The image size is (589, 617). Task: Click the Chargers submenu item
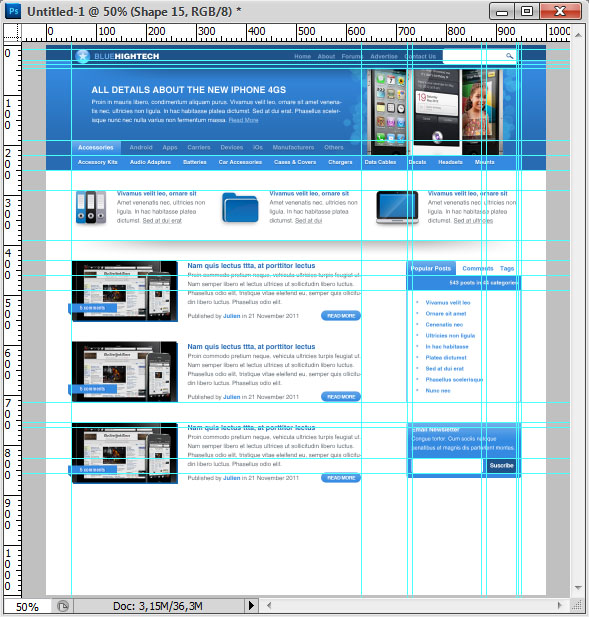tap(340, 162)
